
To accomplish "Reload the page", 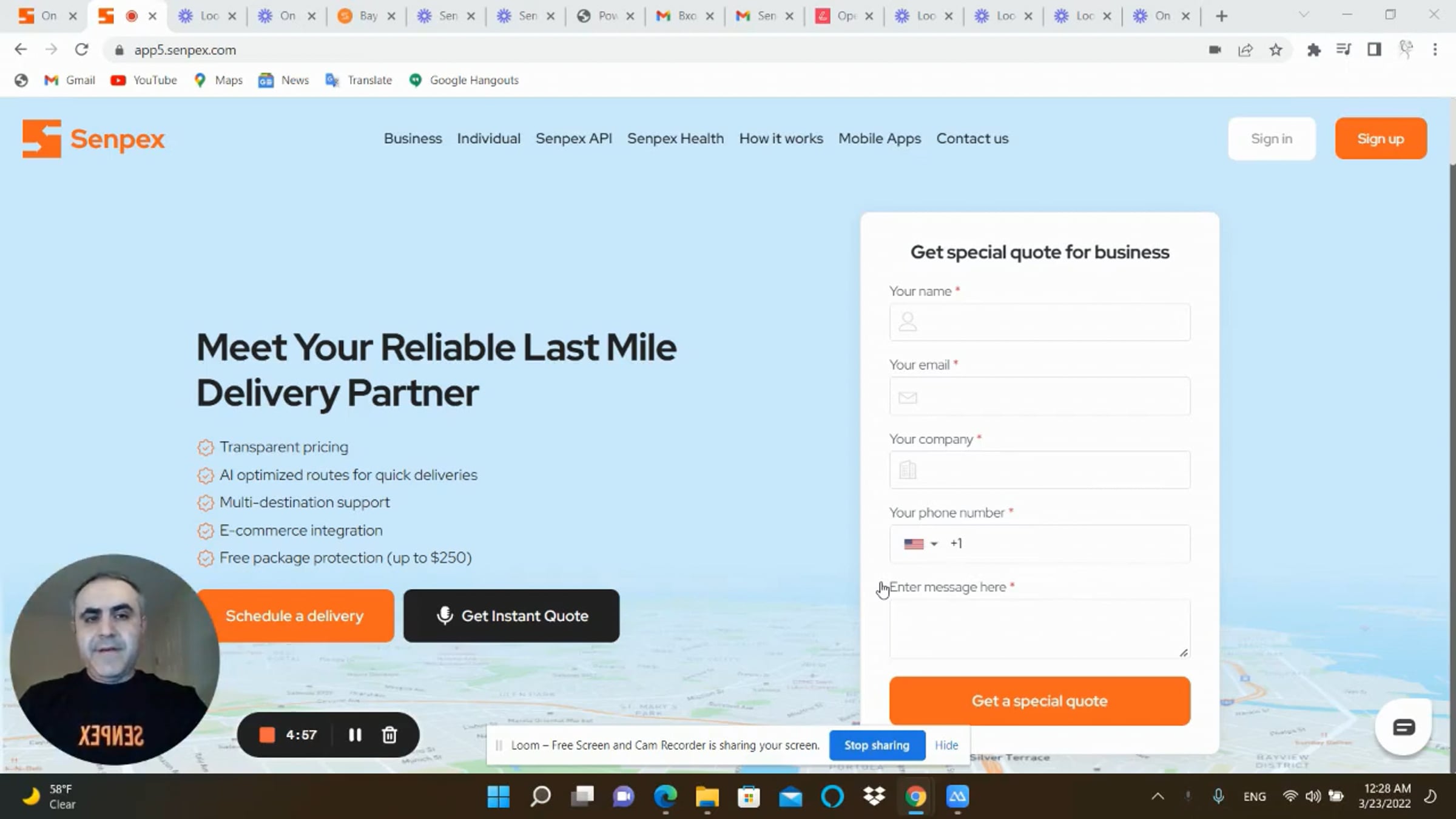I will [x=81, y=50].
